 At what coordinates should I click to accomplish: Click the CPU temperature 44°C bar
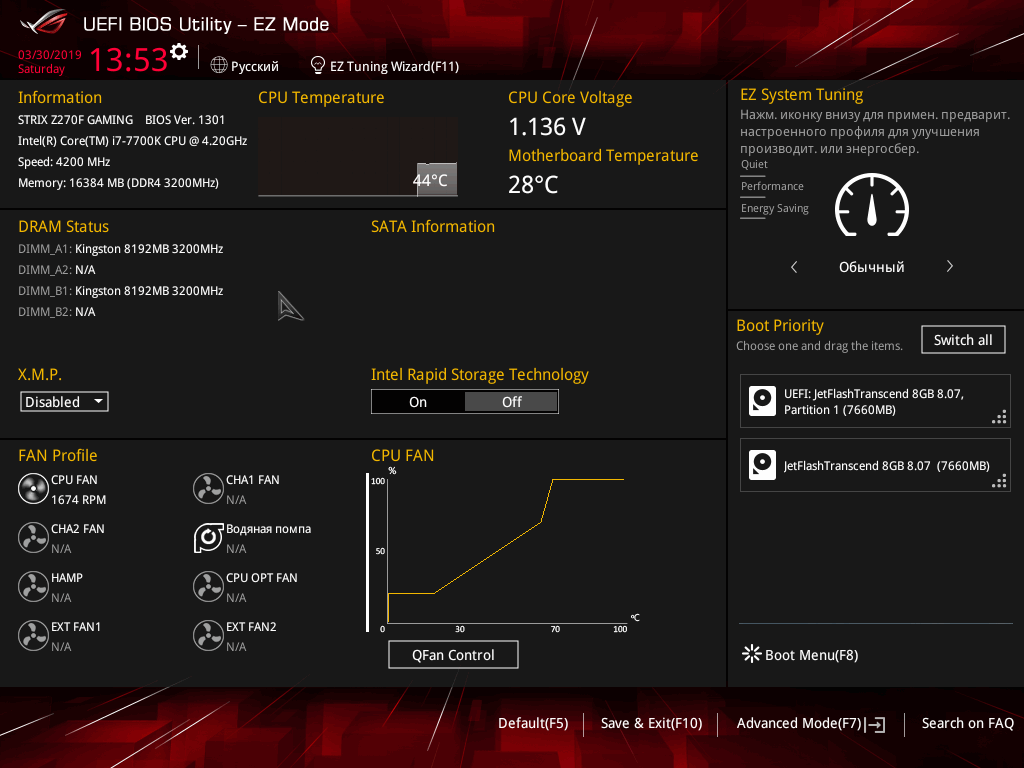point(437,179)
